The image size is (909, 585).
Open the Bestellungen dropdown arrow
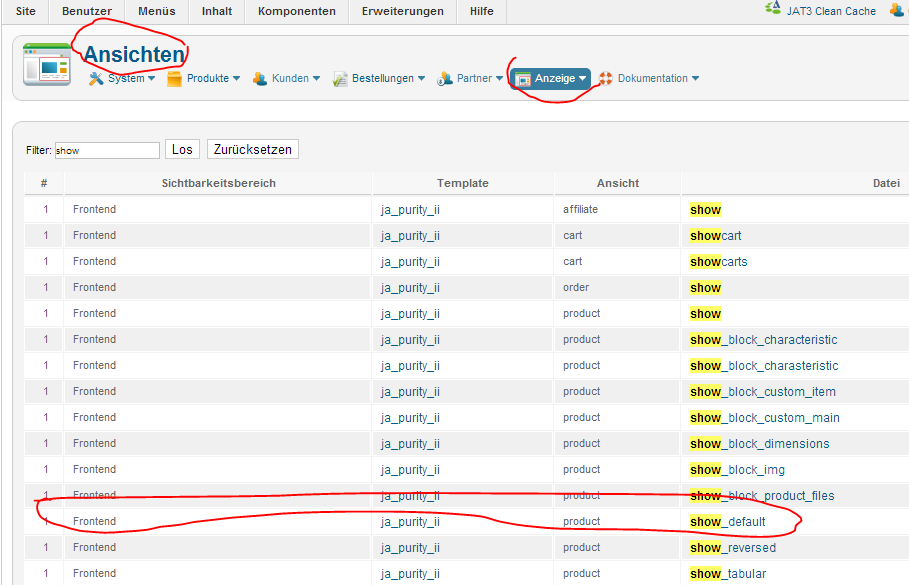pos(422,79)
